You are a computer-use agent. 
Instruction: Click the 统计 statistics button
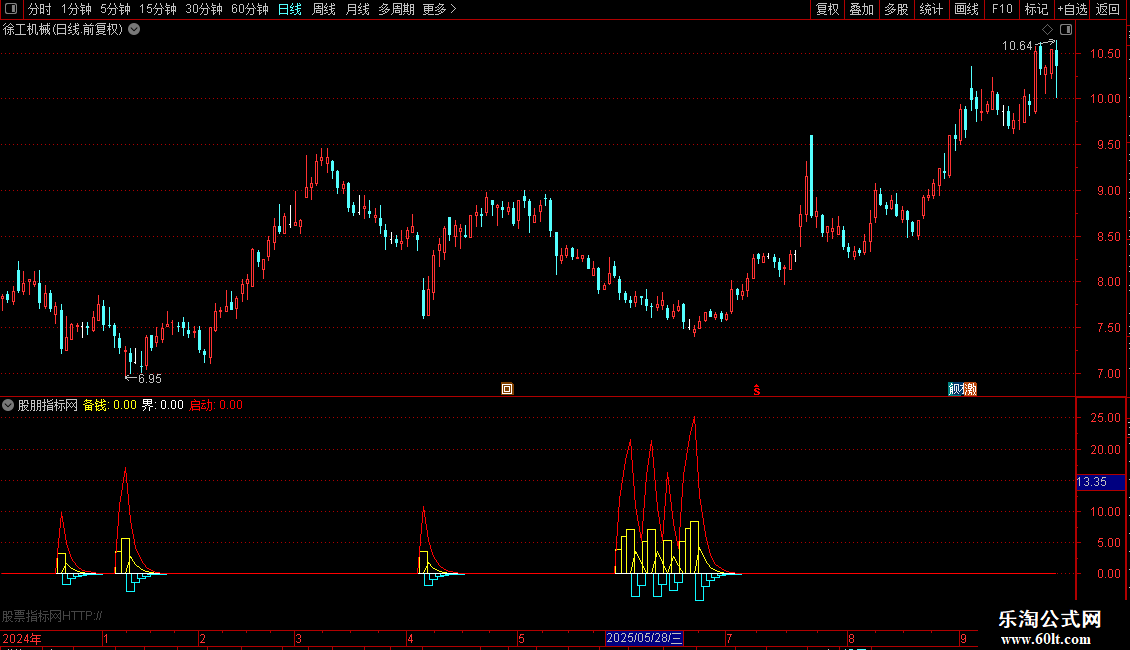931,9
